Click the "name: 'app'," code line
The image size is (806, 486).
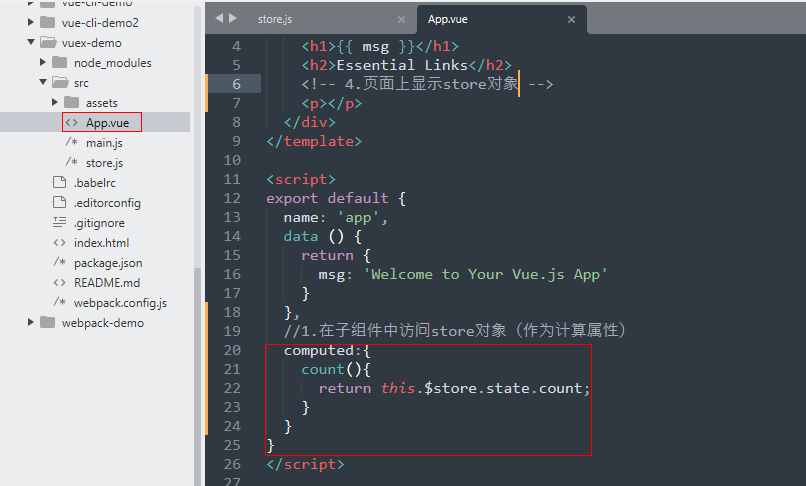click(x=336, y=218)
